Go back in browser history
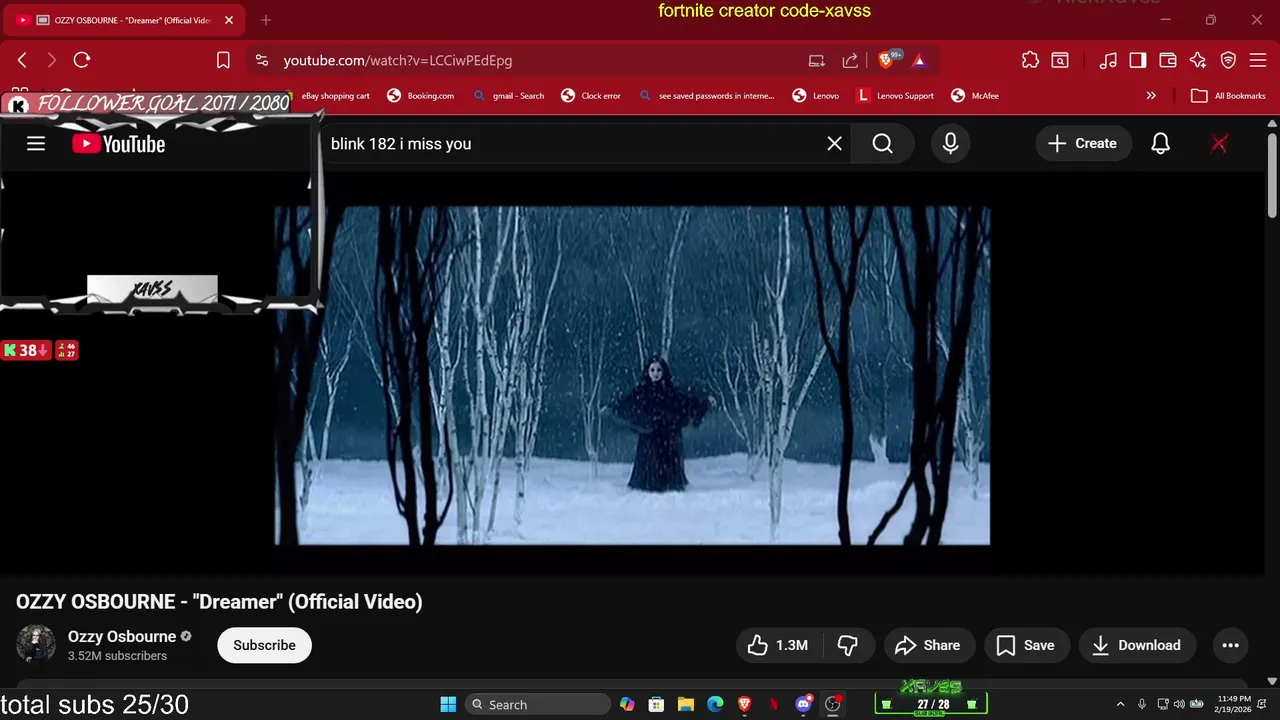Viewport: 1280px width, 720px height. (22, 60)
